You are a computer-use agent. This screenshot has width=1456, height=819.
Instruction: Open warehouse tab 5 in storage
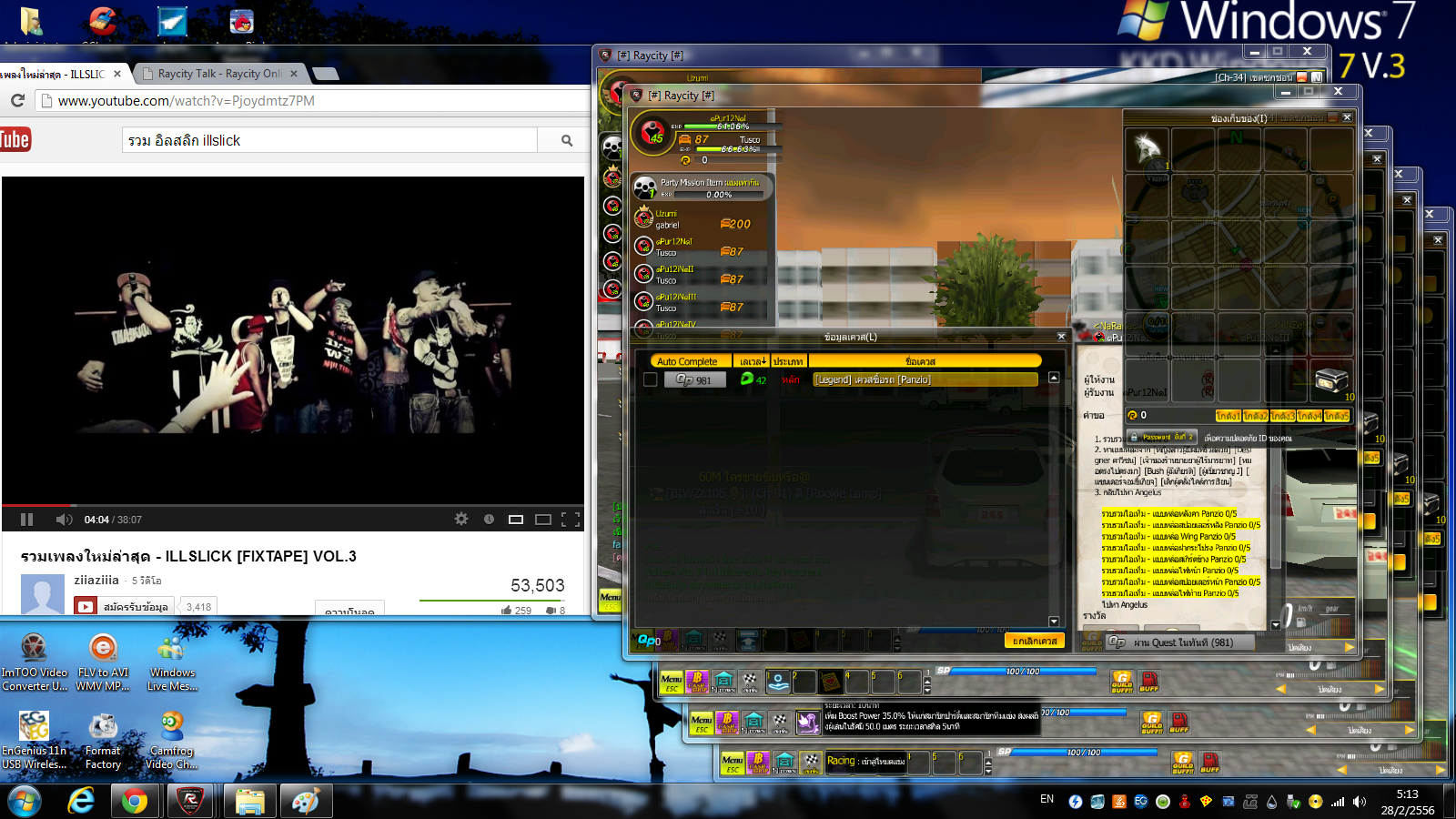click(x=1338, y=416)
